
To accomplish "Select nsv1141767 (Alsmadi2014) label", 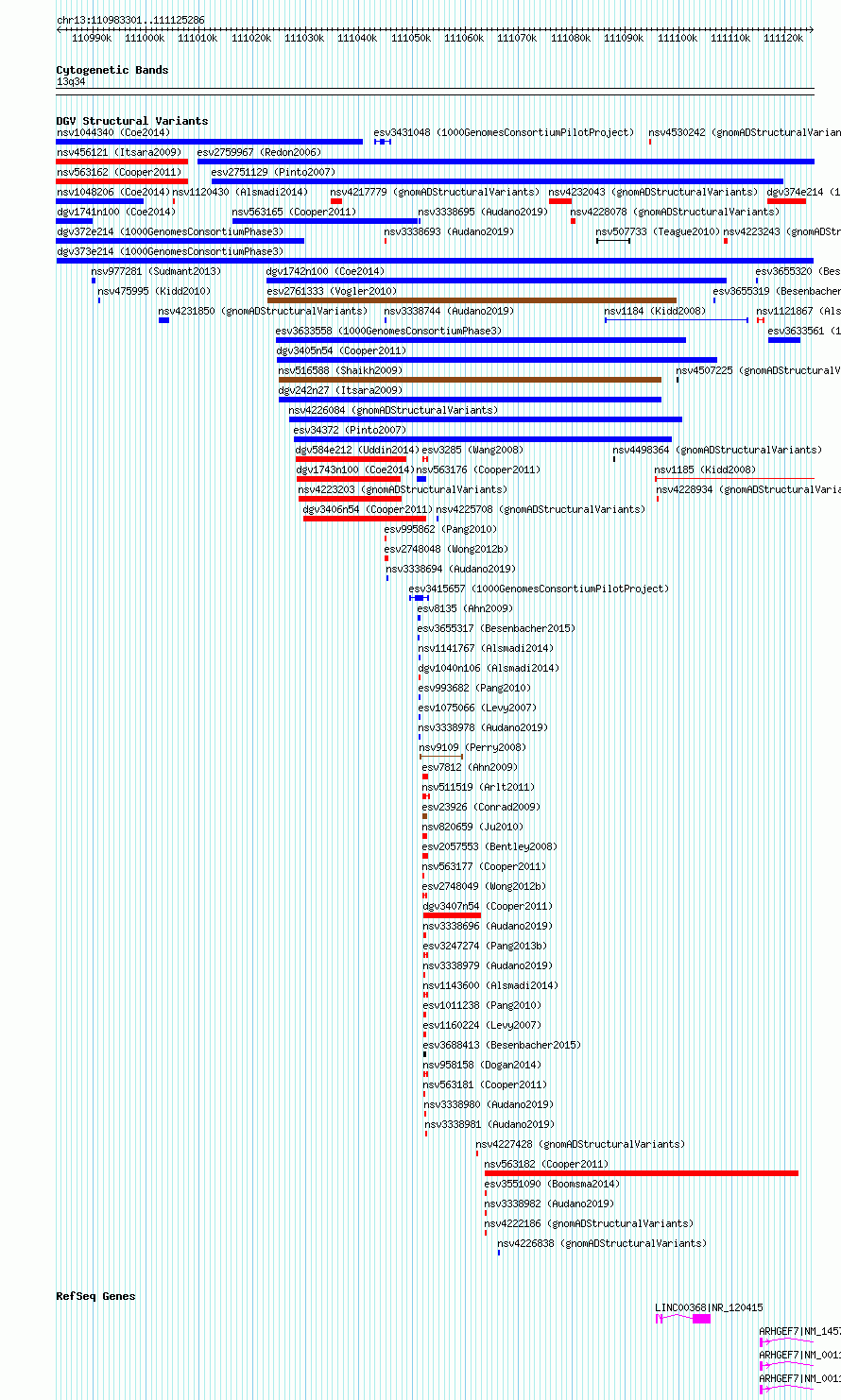I will (487, 648).
